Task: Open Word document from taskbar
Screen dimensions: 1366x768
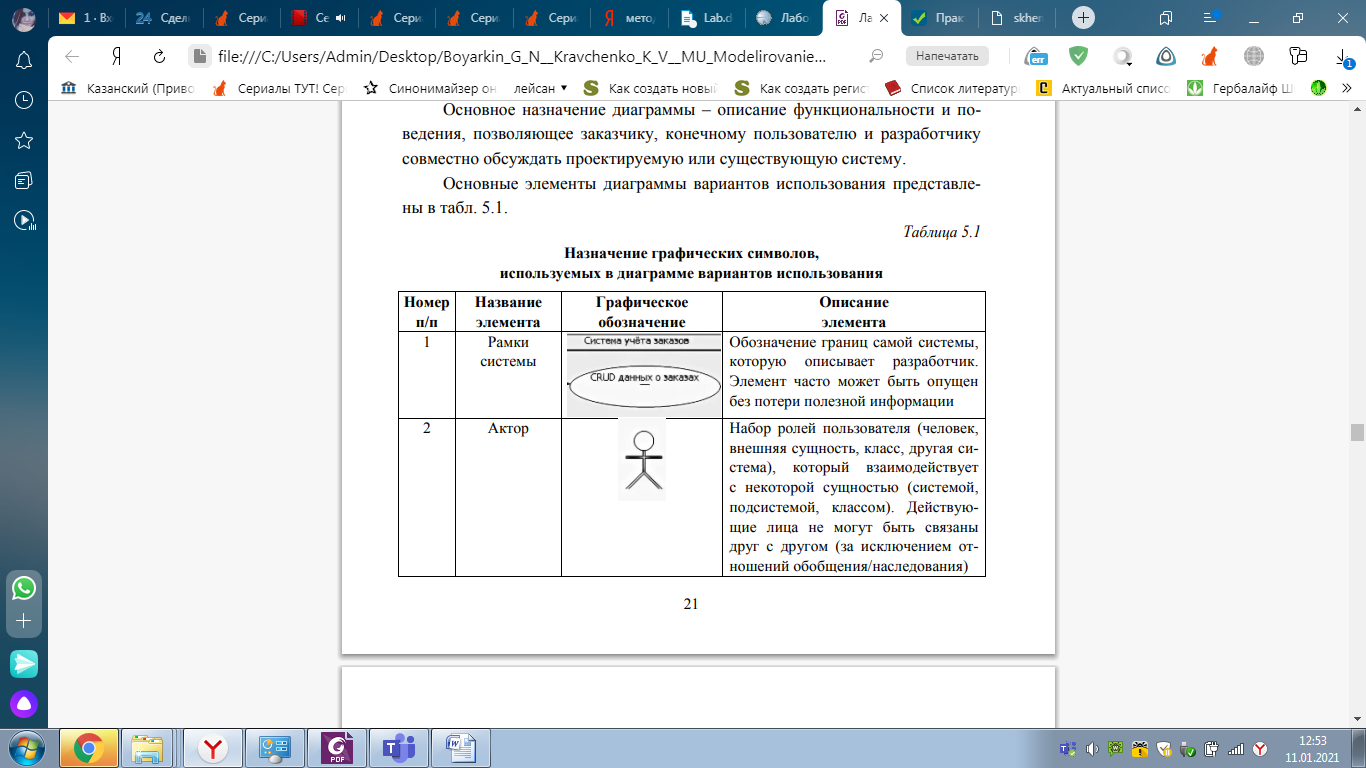Action: coord(461,747)
